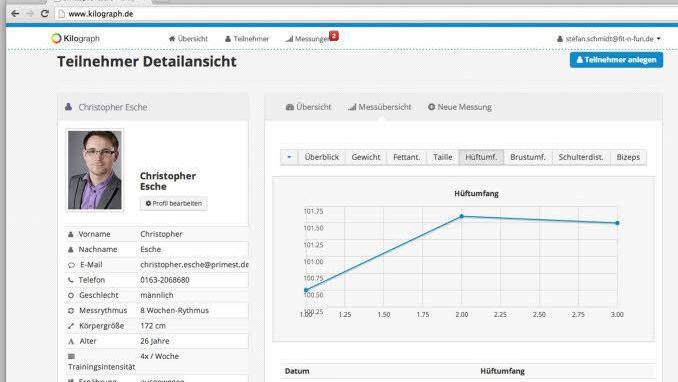Click the icon next to Alter

tap(71, 341)
